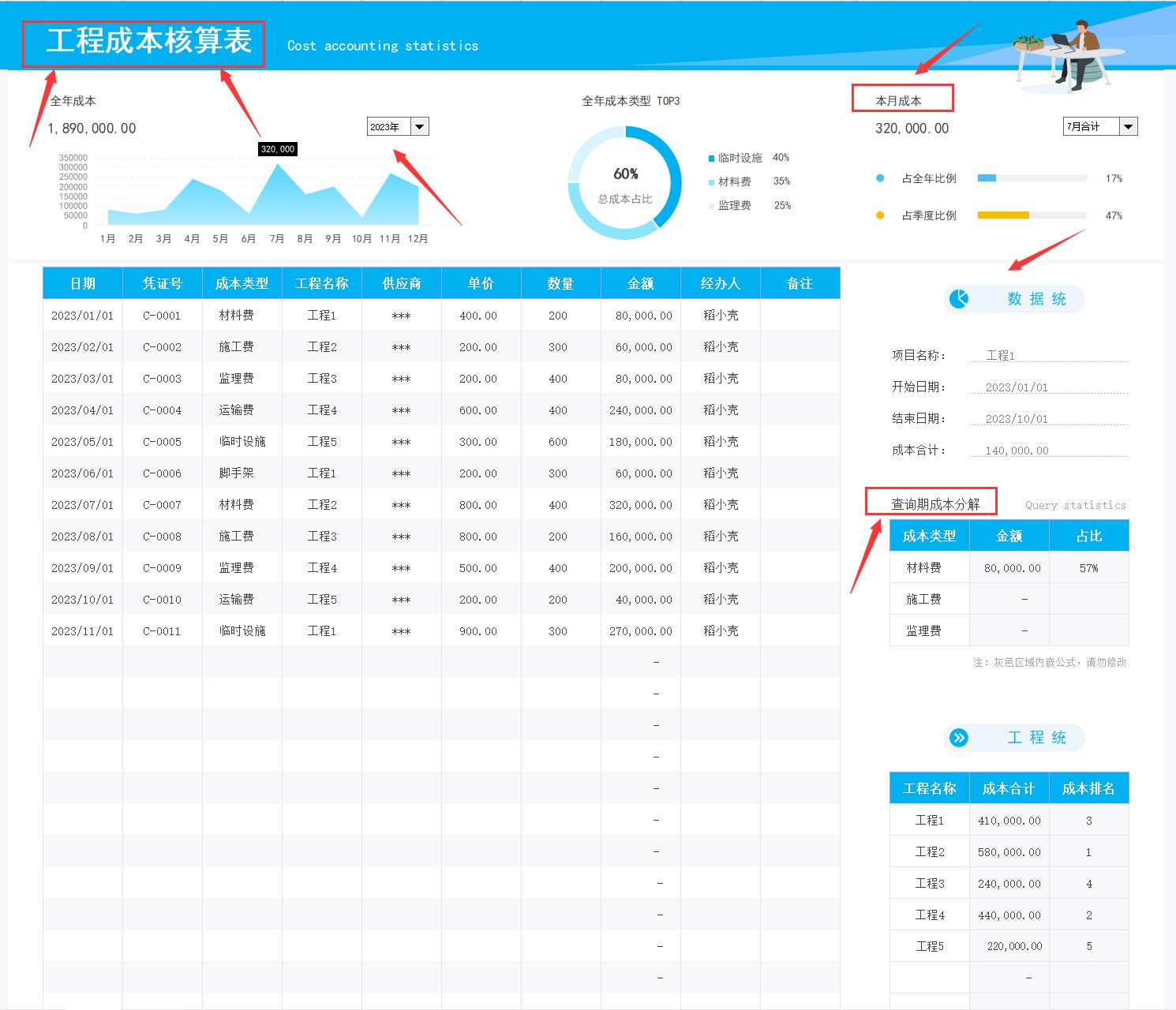This screenshot has width=1176, height=1010.
Task: Click the pie chart icon beside 数据统 header
Action: tap(957, 299)
